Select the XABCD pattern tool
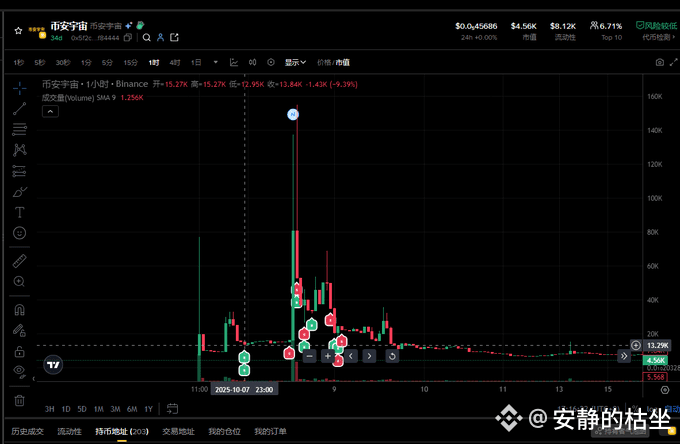Screen dimensions: 680x444 click(x=20, y=150)
